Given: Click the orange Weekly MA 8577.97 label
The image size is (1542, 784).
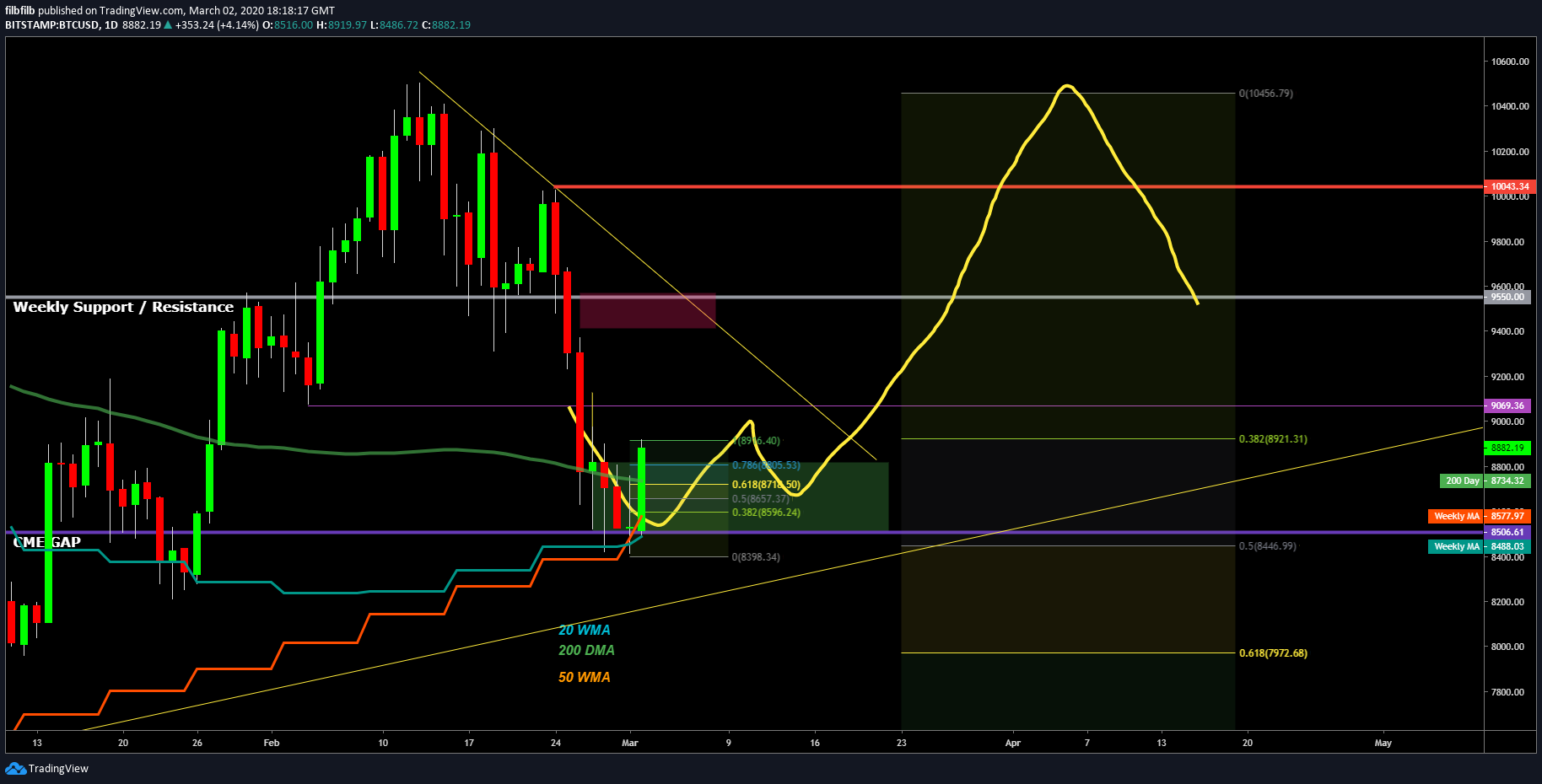Looking at the screenshot, I should coord(1479,516).
